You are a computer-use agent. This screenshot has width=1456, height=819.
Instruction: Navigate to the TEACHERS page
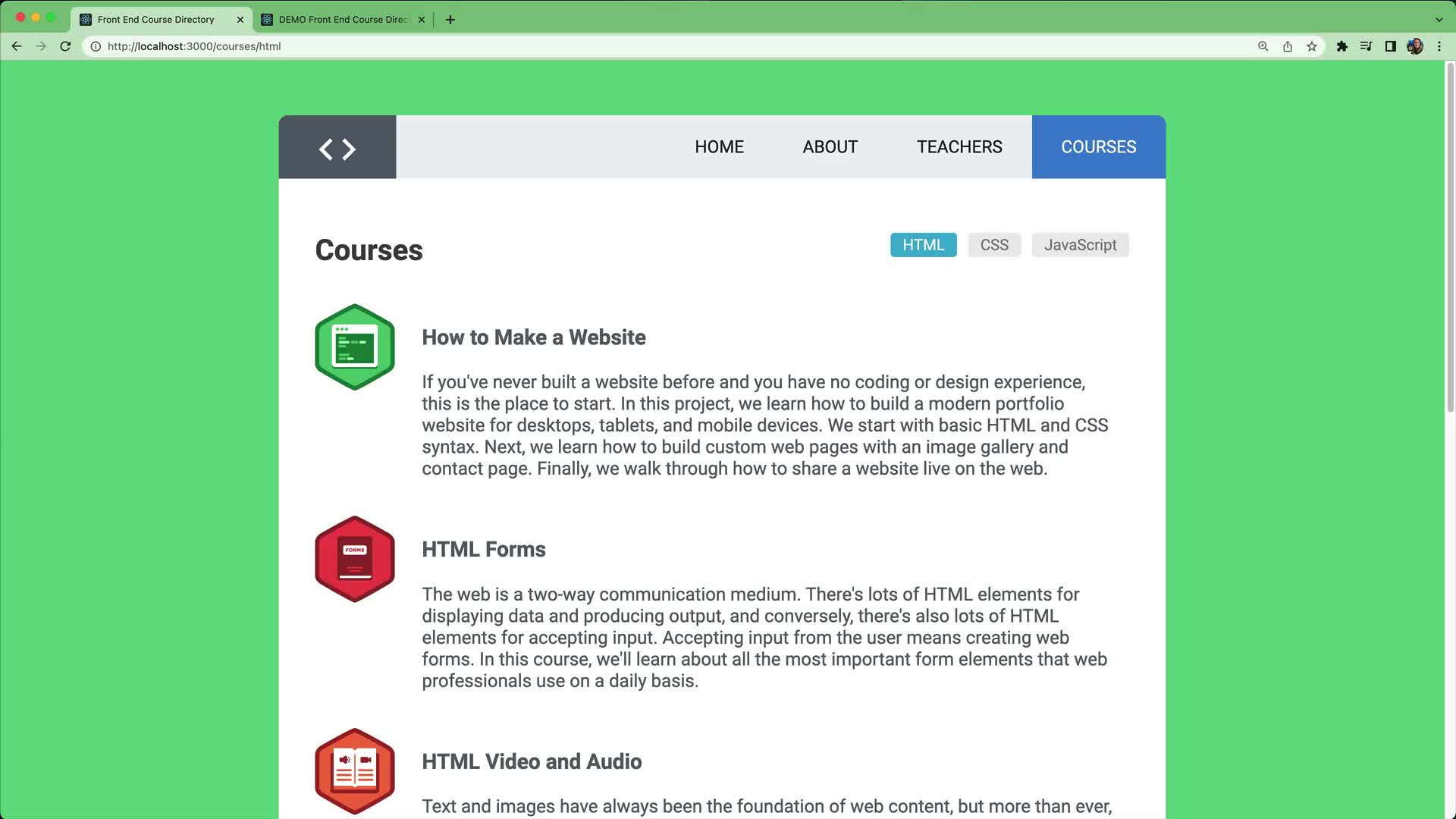[x=959, y=147]
